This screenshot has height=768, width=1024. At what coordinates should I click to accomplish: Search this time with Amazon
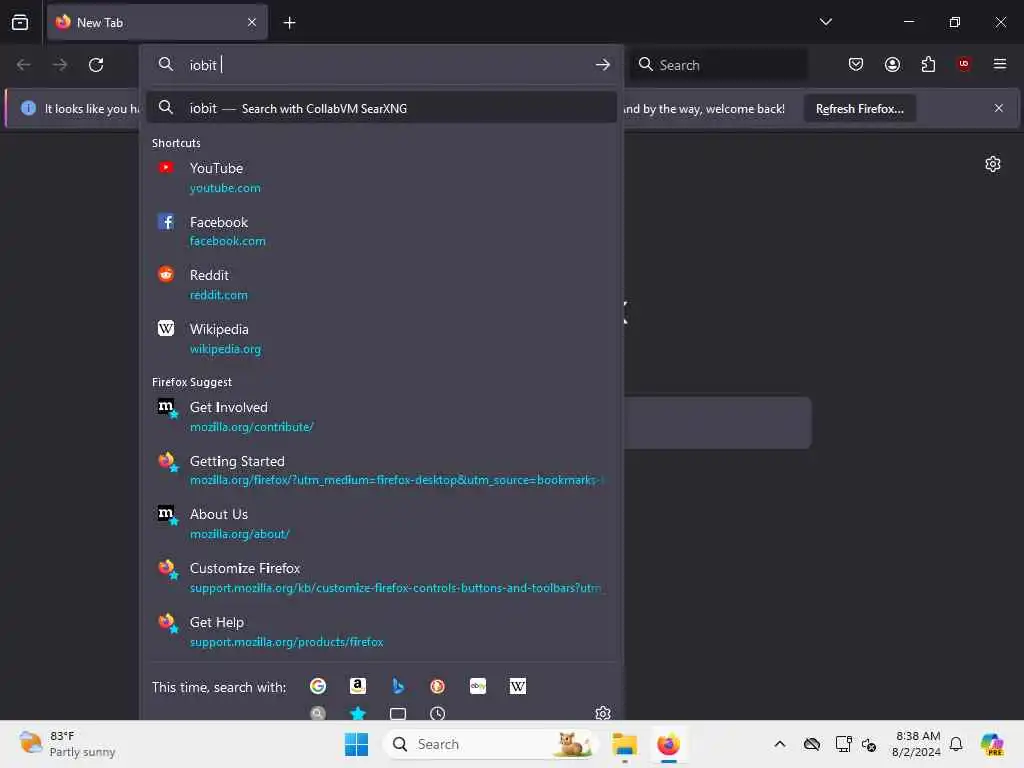tap(358, 686)
